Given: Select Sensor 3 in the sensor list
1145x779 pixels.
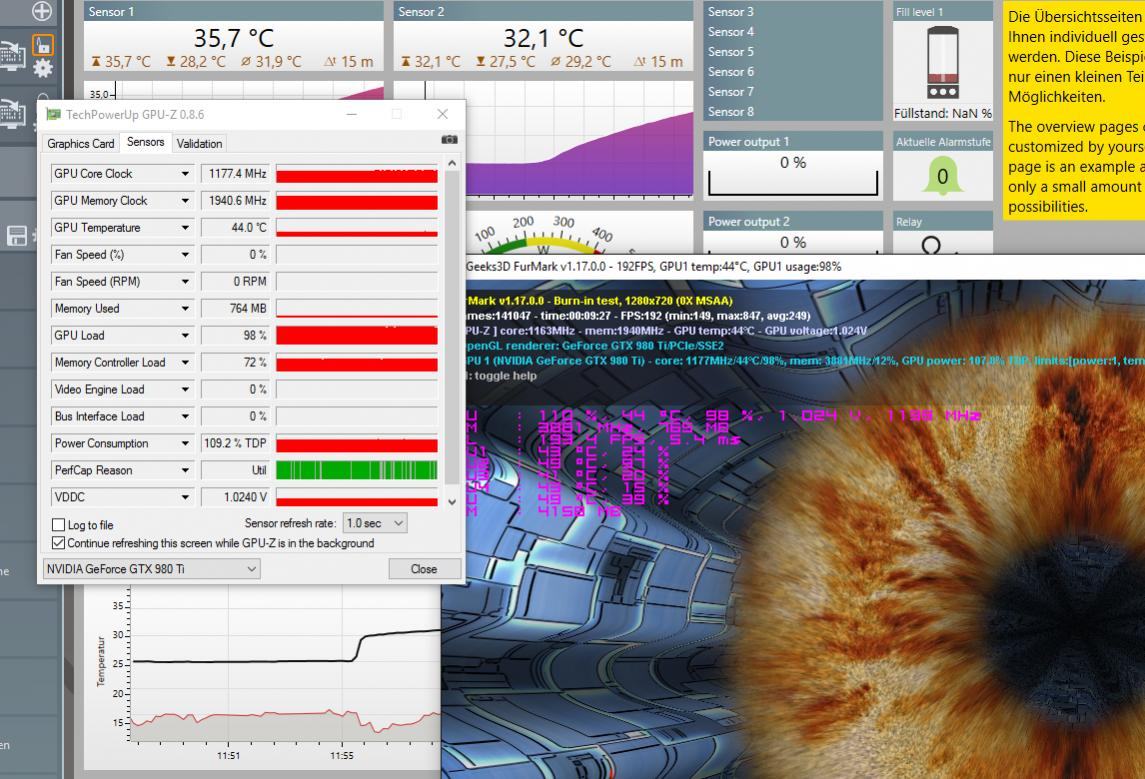Looking at the screenshot, I should point(731,12).
